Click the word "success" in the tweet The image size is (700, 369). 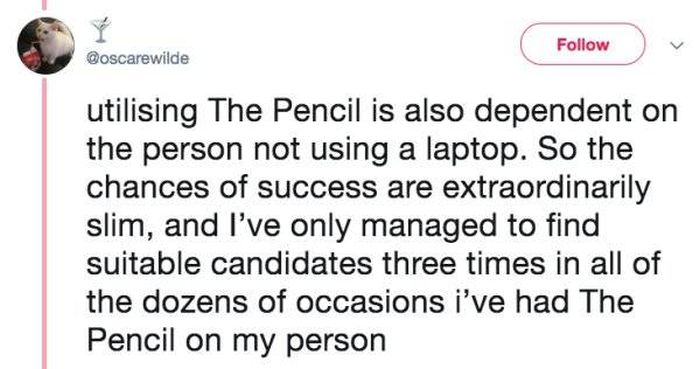[317, 188]
